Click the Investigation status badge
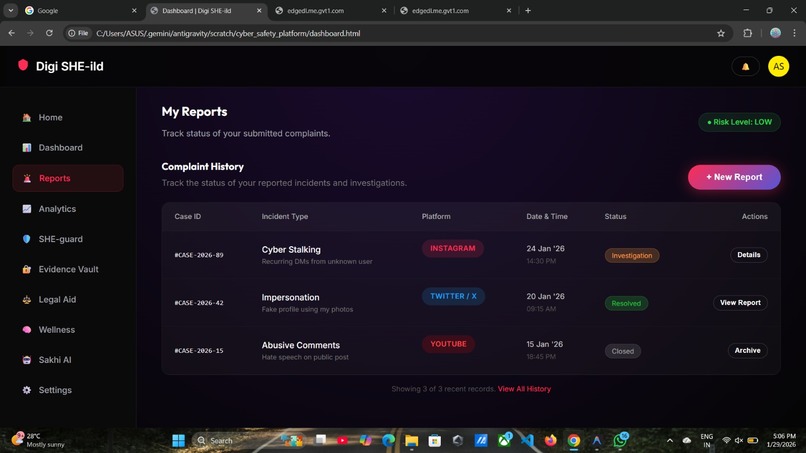Viewport: 806px width, 453px height. (632, 256)
